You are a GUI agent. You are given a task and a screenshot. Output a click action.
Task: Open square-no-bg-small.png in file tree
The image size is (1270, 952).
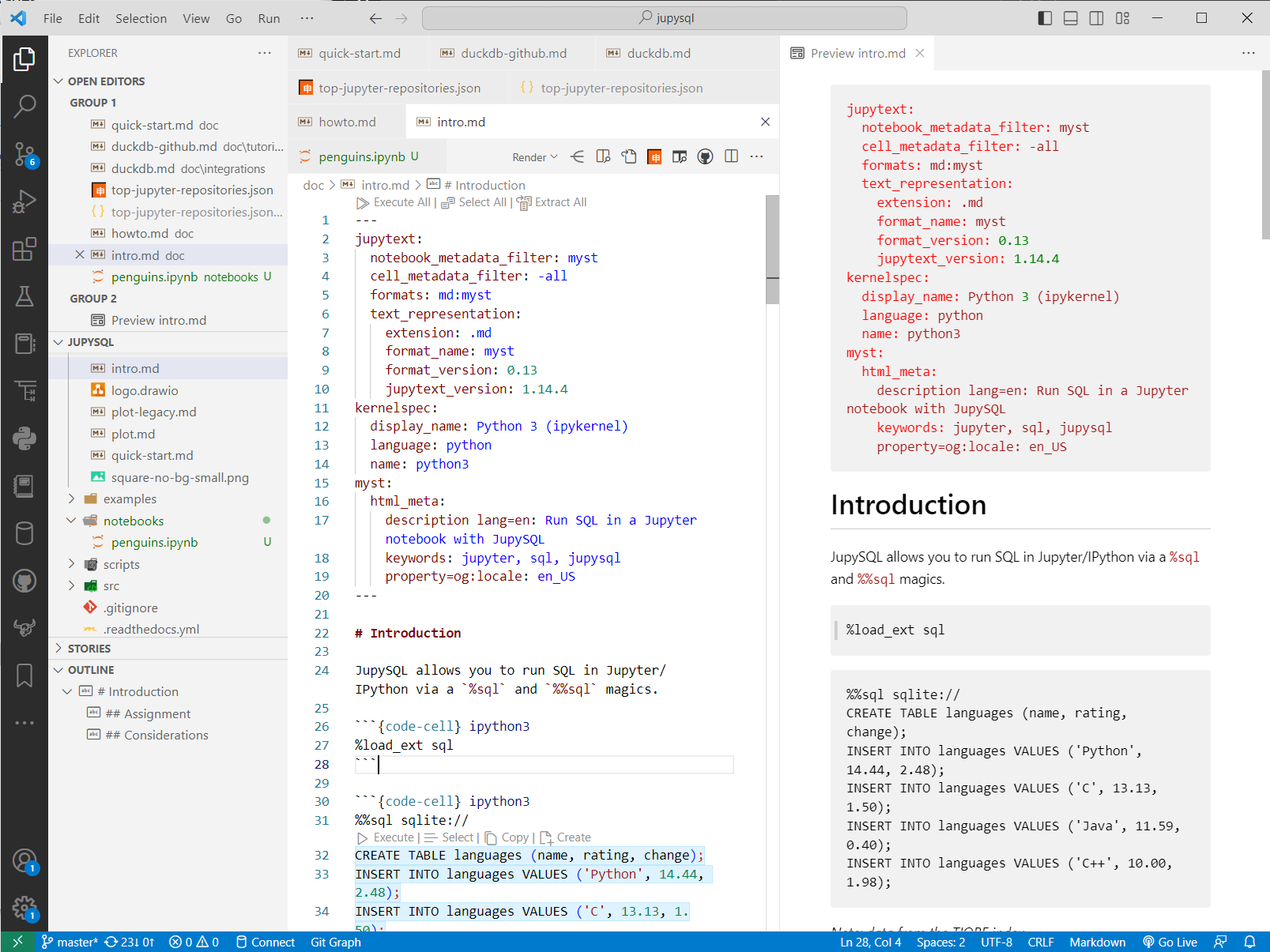(x=179, y=477)
